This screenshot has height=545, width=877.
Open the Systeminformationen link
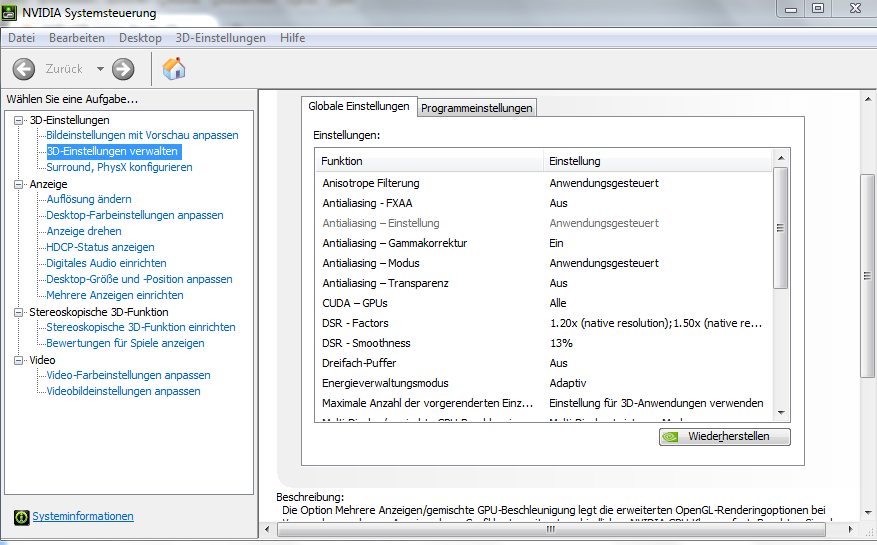click(x=83, y=516)
